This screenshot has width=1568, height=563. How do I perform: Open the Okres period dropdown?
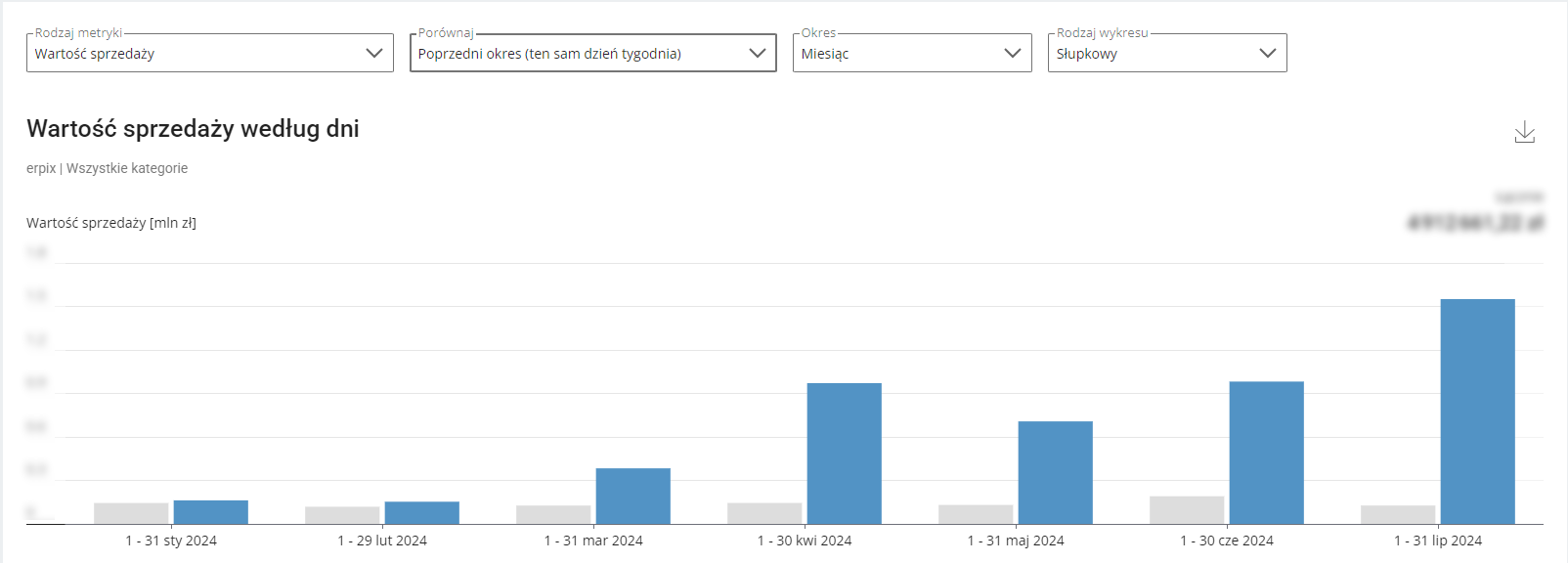[x=912, y=53]
